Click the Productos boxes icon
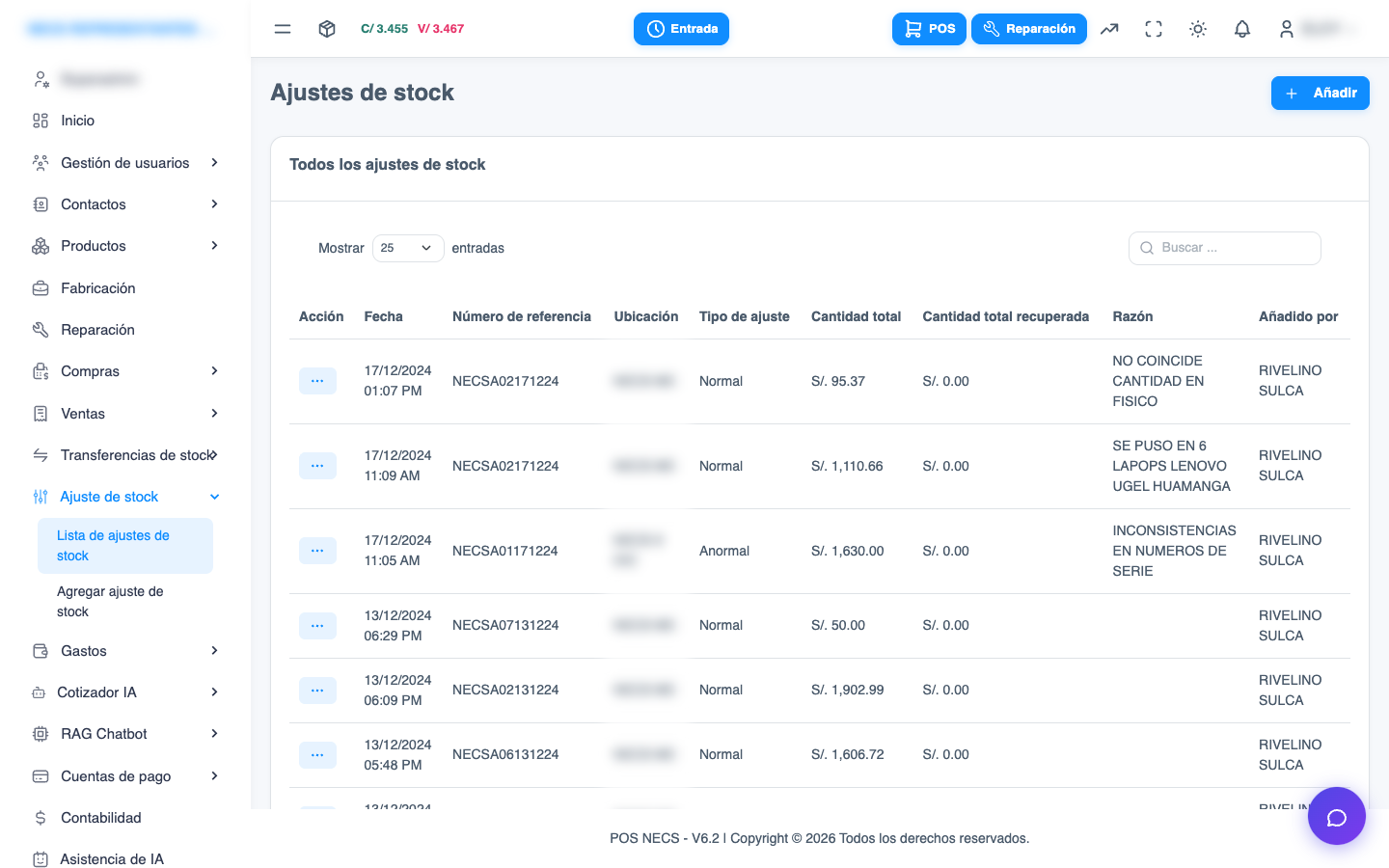1389x868 pixels. pyautogui.click(x=41, y=246)
